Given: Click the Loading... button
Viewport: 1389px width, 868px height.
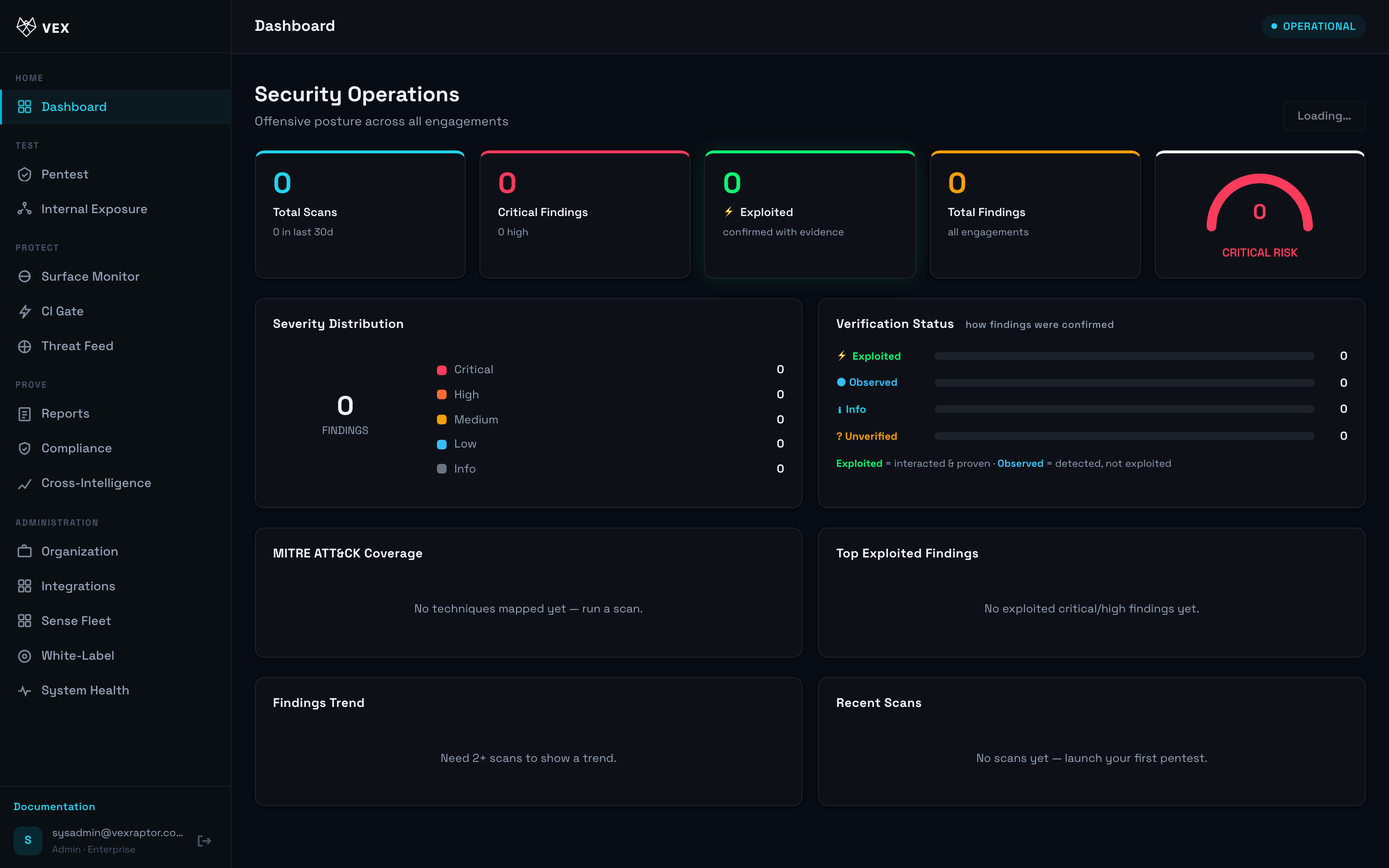Looking at the screenshot, I should 1323,116.
